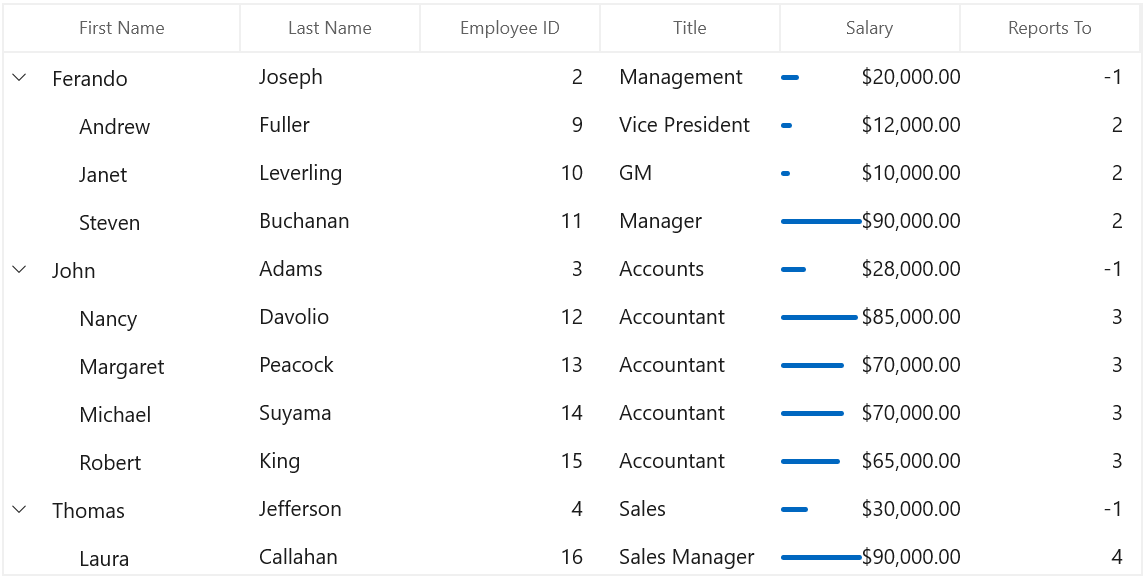Click salary value $30,000.00
1146x579 pixels.
pyautogui.click(x=911, y=509)
